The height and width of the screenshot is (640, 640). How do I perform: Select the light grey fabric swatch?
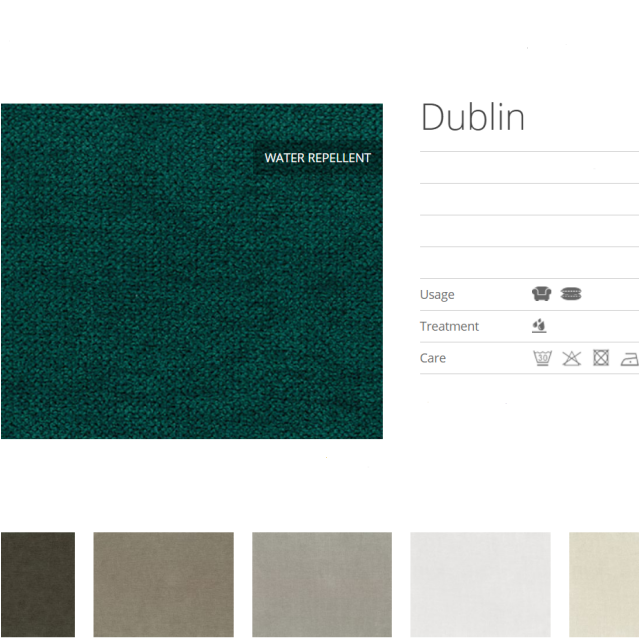pos(322,585)
